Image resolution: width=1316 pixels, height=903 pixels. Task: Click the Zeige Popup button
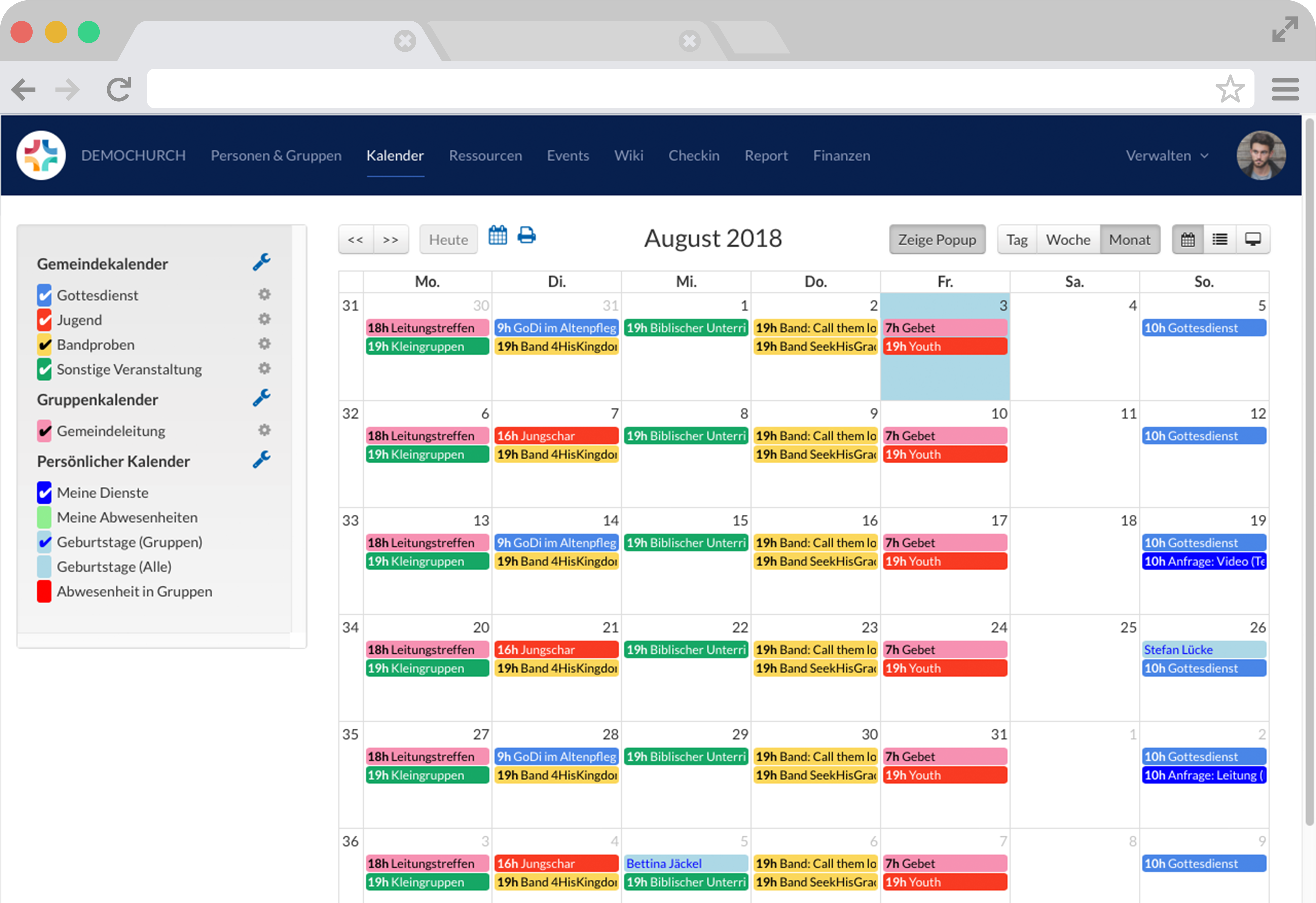tap(937, 240)
